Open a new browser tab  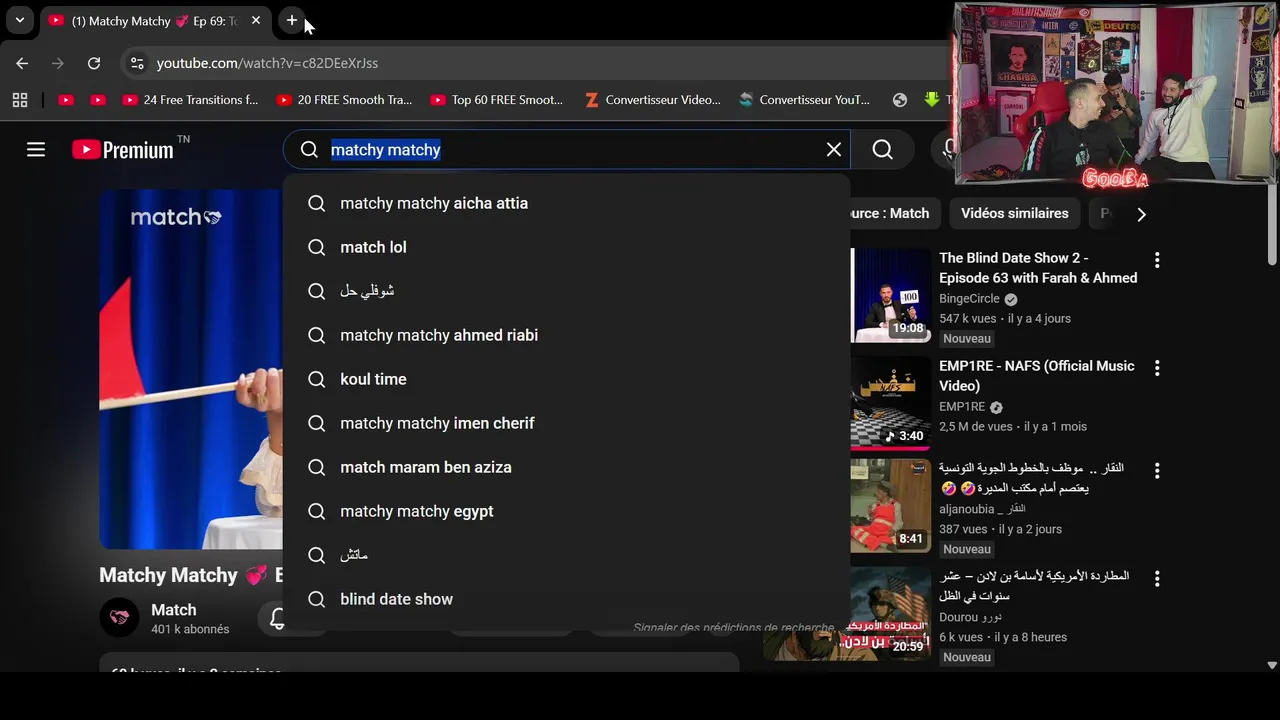coord(291,20)
